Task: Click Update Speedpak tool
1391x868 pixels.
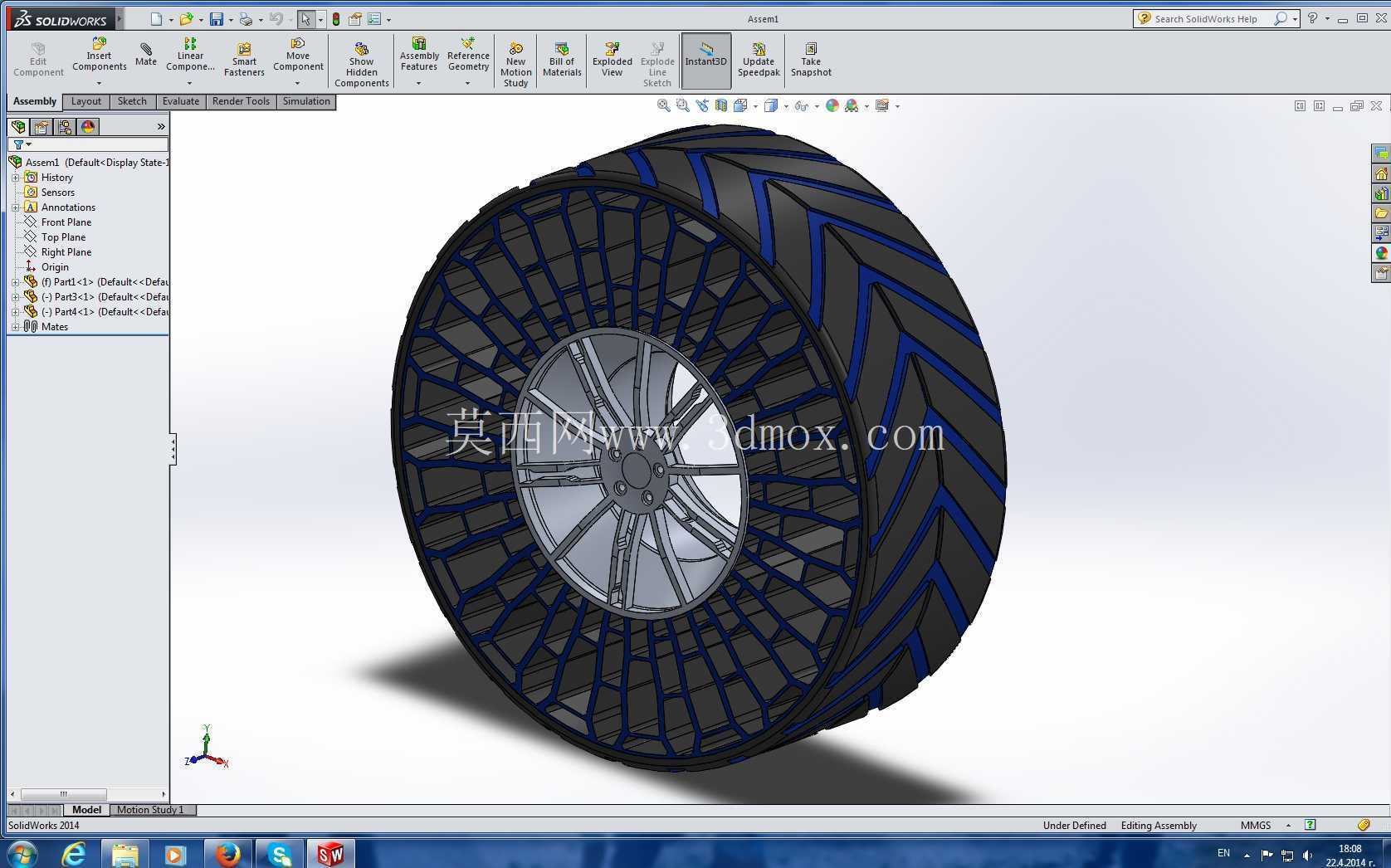Action: pyautogui.click(x=759, y=60)
